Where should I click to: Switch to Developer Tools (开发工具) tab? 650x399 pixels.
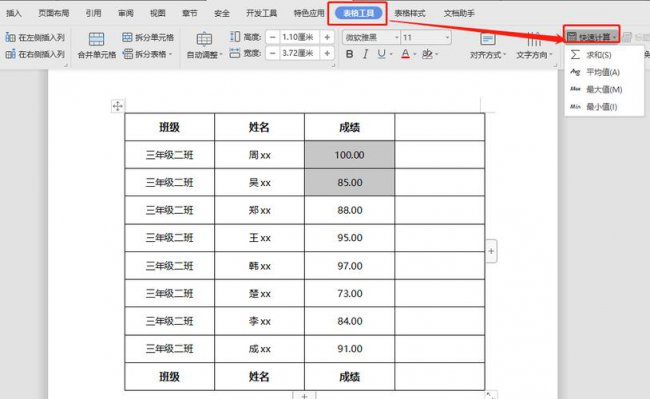(x=262, y=13)
